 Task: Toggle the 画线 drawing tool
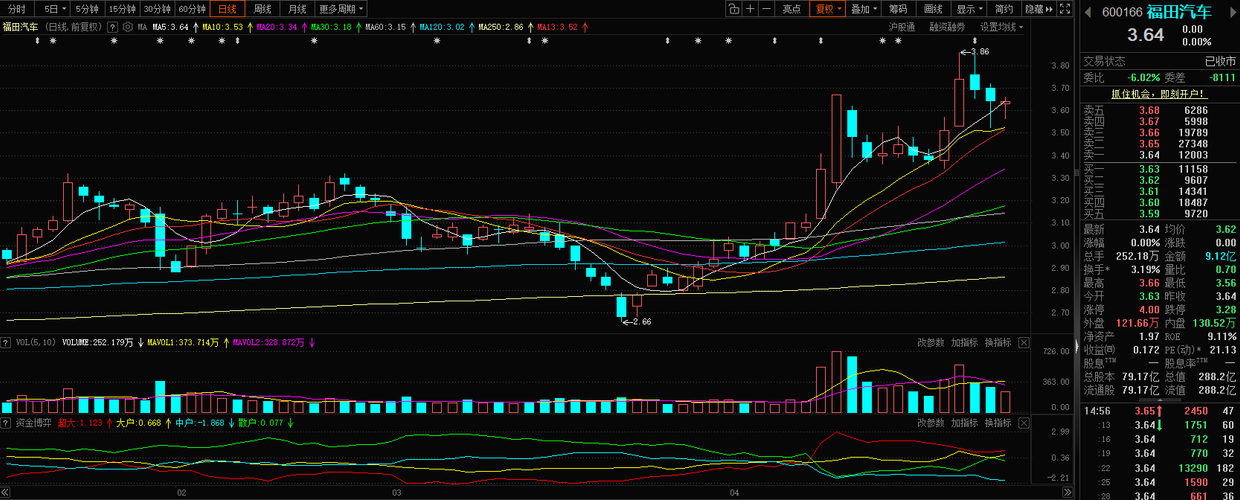coord(934,9)
